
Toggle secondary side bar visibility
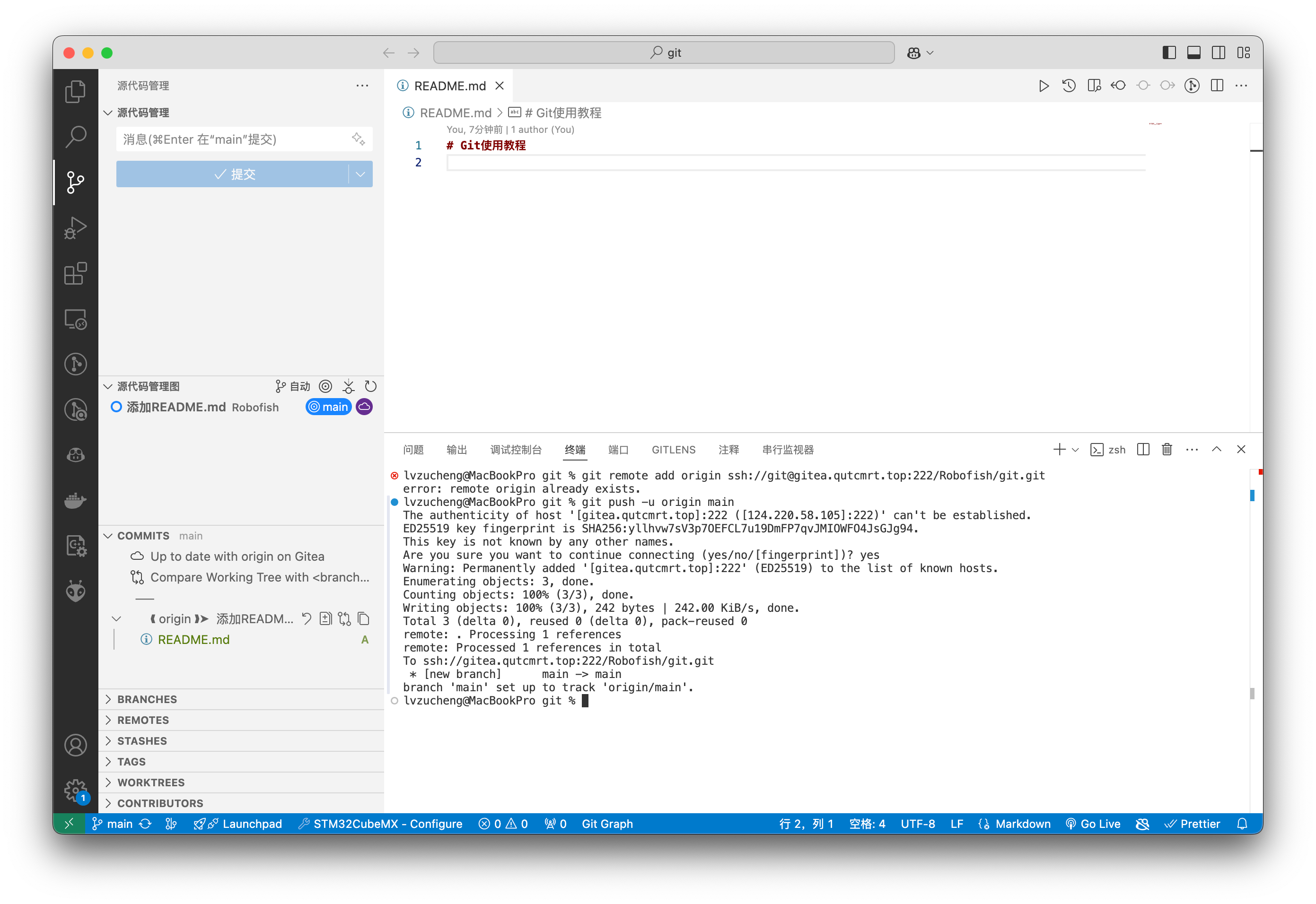tap(1219, 52)
